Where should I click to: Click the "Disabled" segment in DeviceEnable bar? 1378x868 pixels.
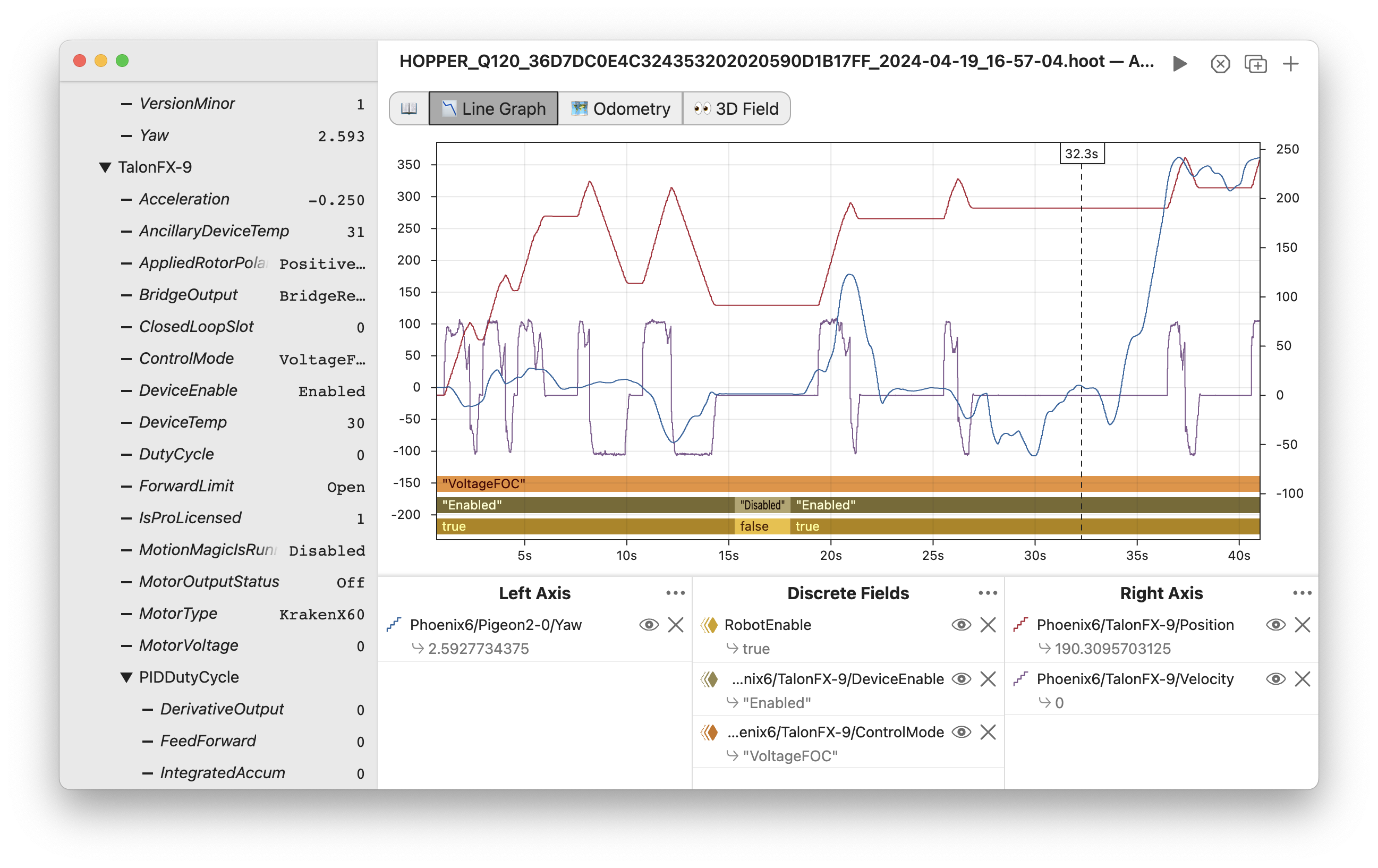762,505
